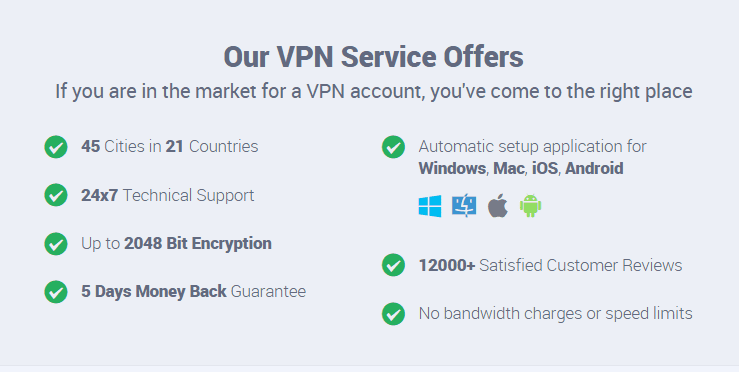Viewport: 739px width, 372px height.
Task: Click checkmark beside No bandwidth charges
Action: coord(393,314)
